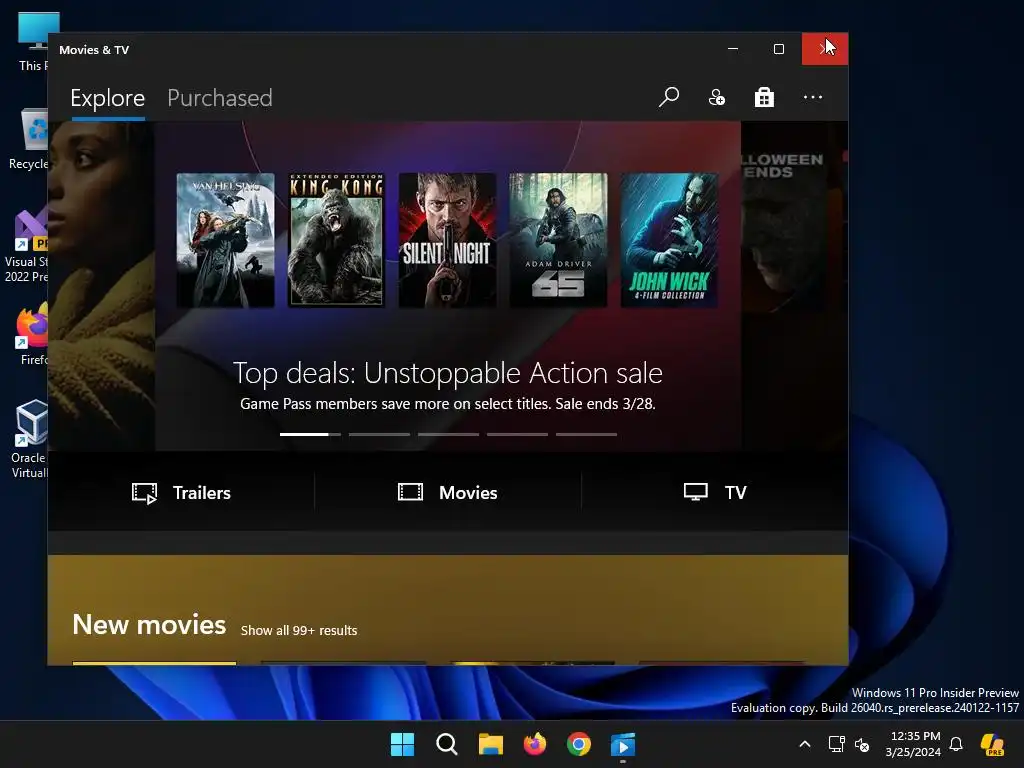Select the 65 Adam Driver poster
The width and height of the screenshot is (1024, 768).
[558, 240]
